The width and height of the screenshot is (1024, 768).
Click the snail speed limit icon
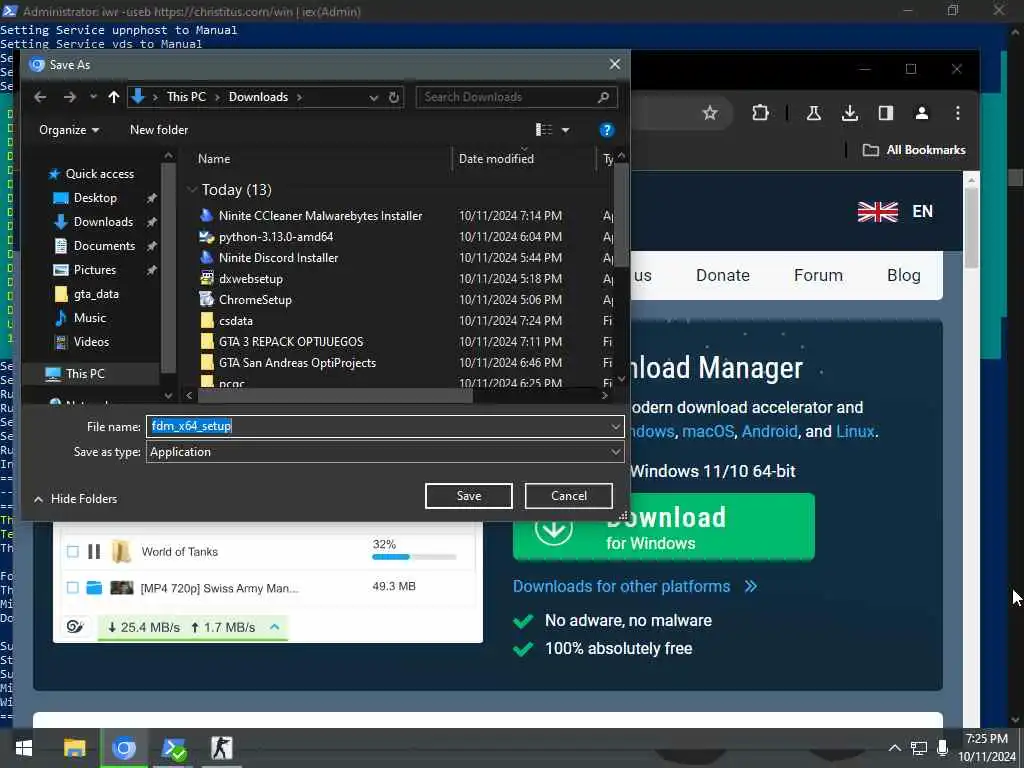tap(75, 627)
